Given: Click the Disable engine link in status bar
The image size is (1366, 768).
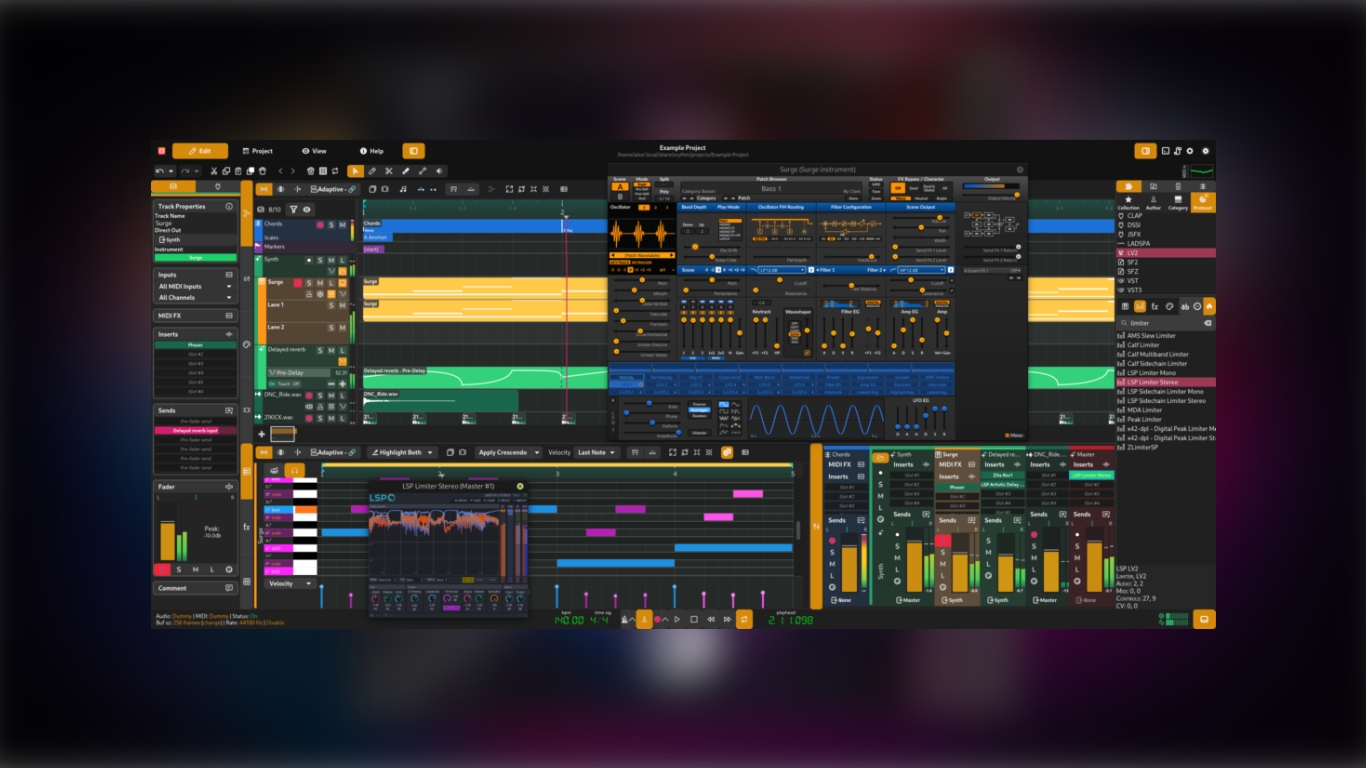Looking at the screenshot, I should click(x=275, y=622).
